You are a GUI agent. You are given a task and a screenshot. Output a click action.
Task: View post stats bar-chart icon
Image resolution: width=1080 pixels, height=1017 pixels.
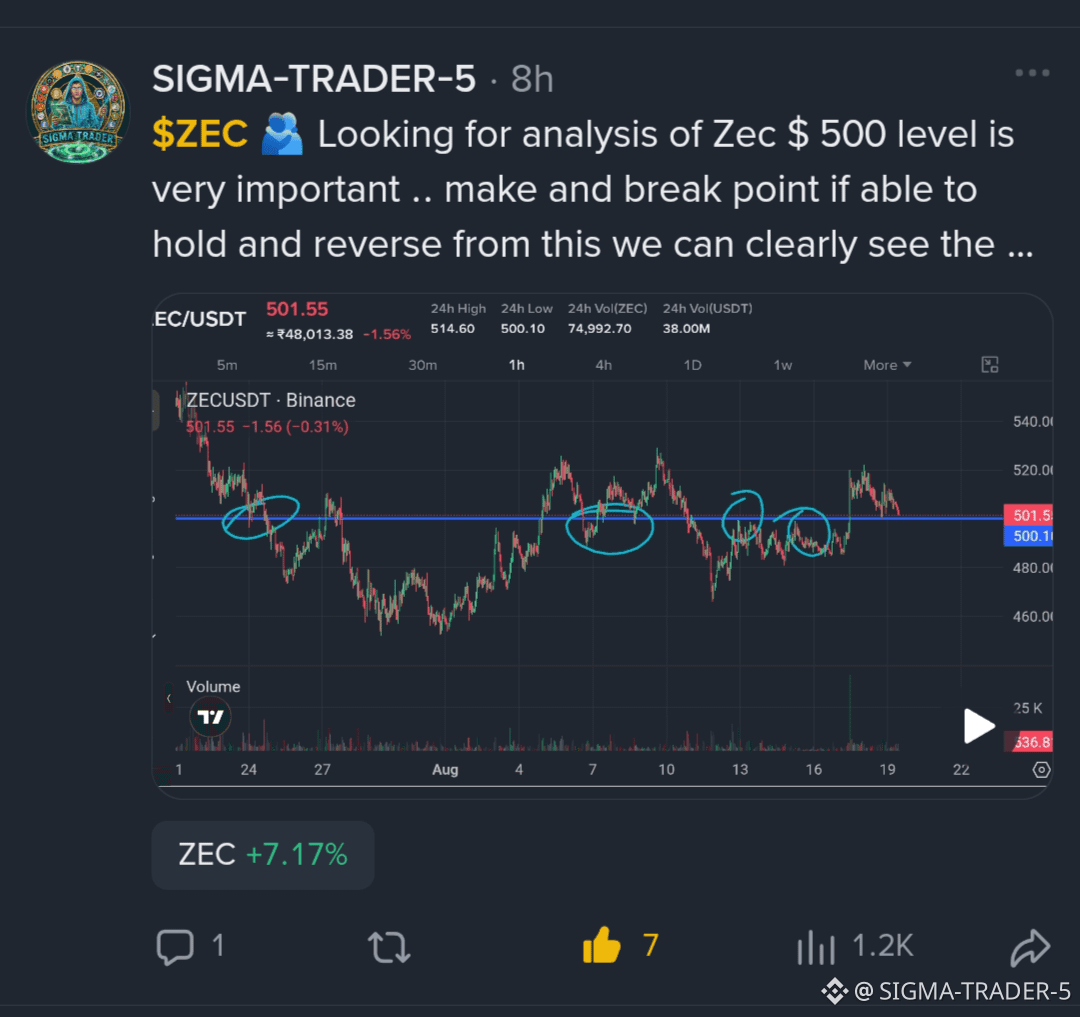pos(816,947)
